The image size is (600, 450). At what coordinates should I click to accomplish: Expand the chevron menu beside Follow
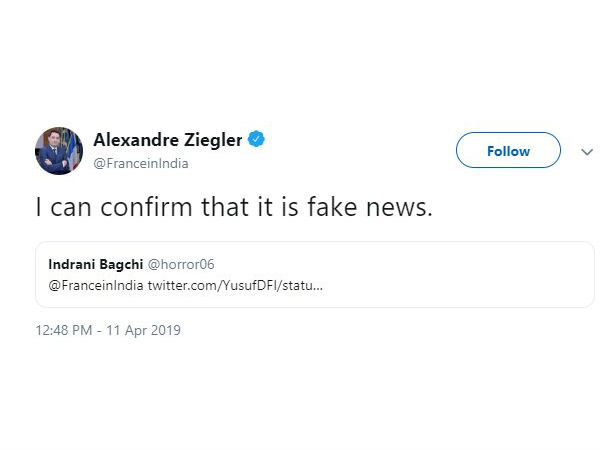587,152
